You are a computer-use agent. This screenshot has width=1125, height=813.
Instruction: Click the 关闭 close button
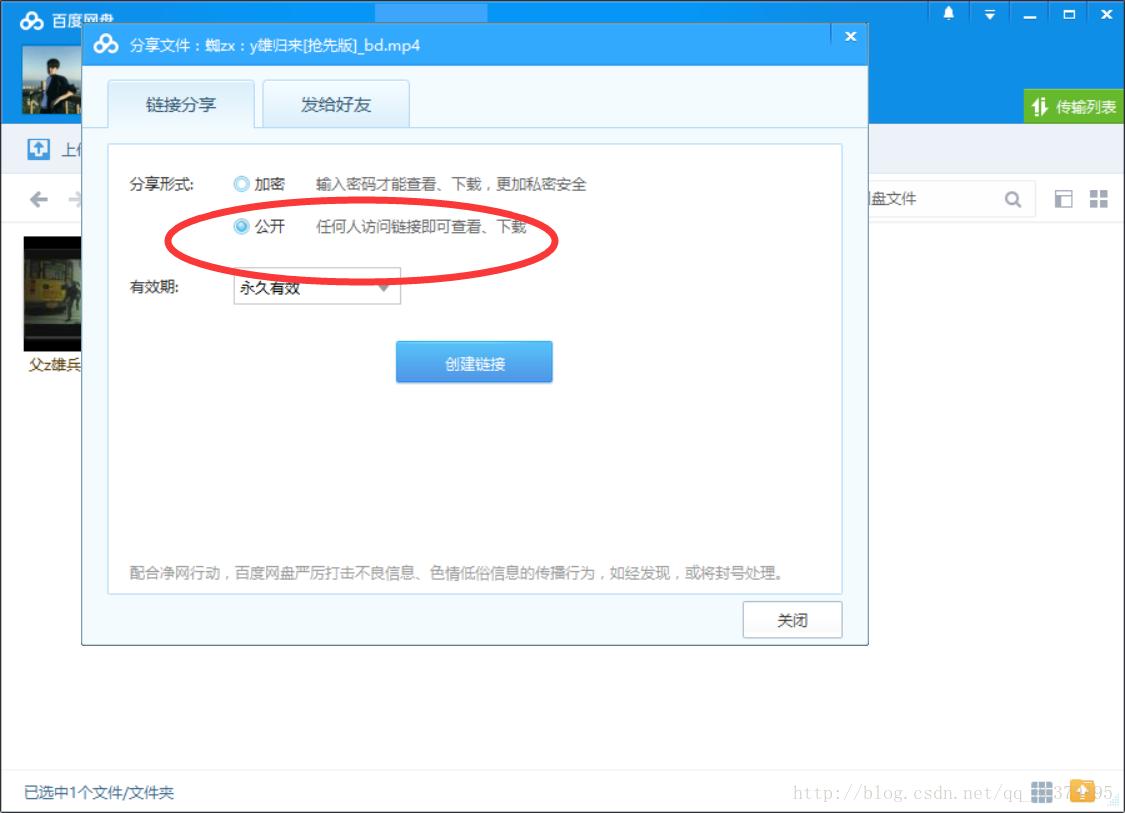pos(792,620)
